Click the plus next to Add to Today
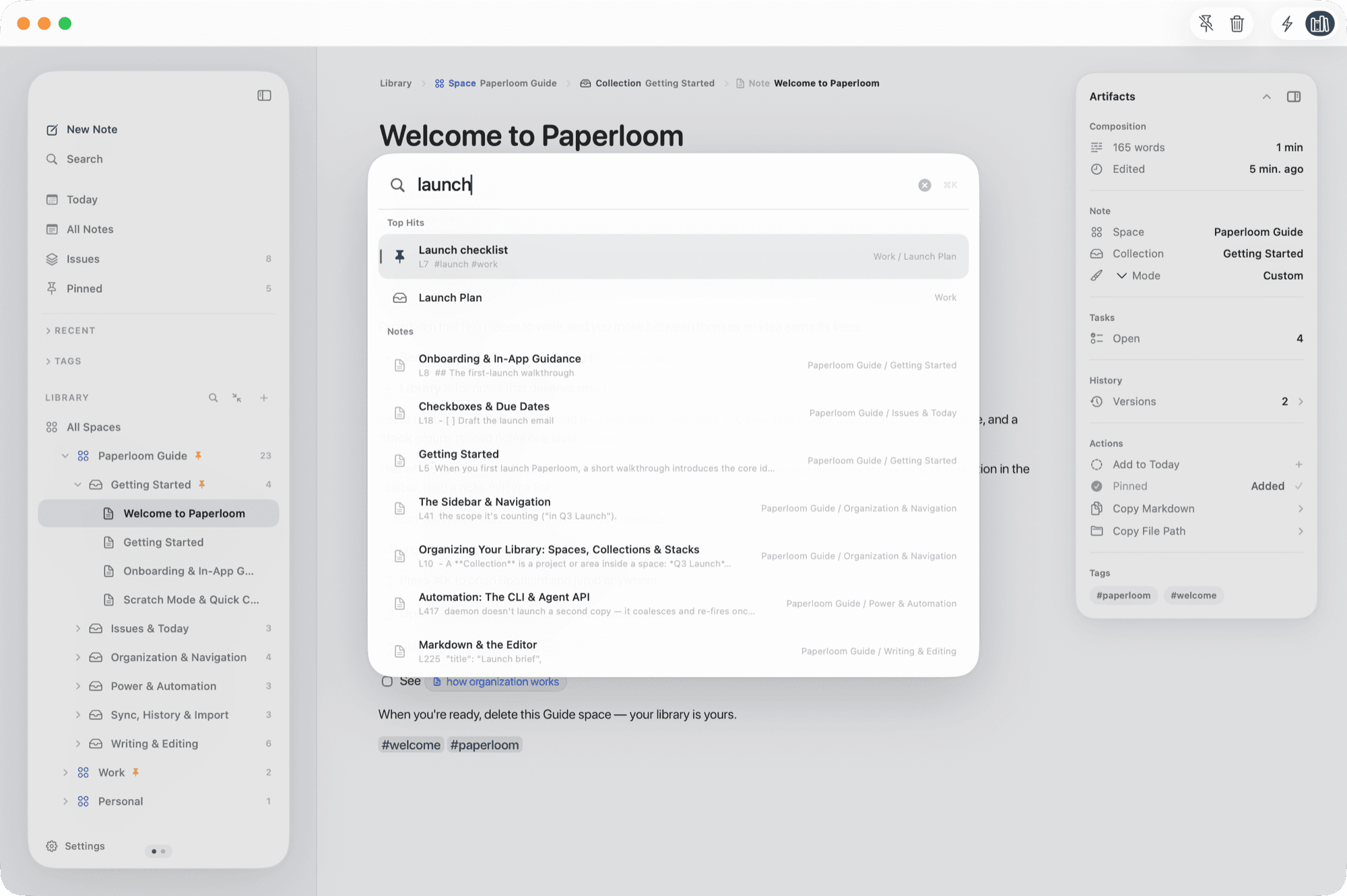1347x896 pixels. tap(1299, 464)
